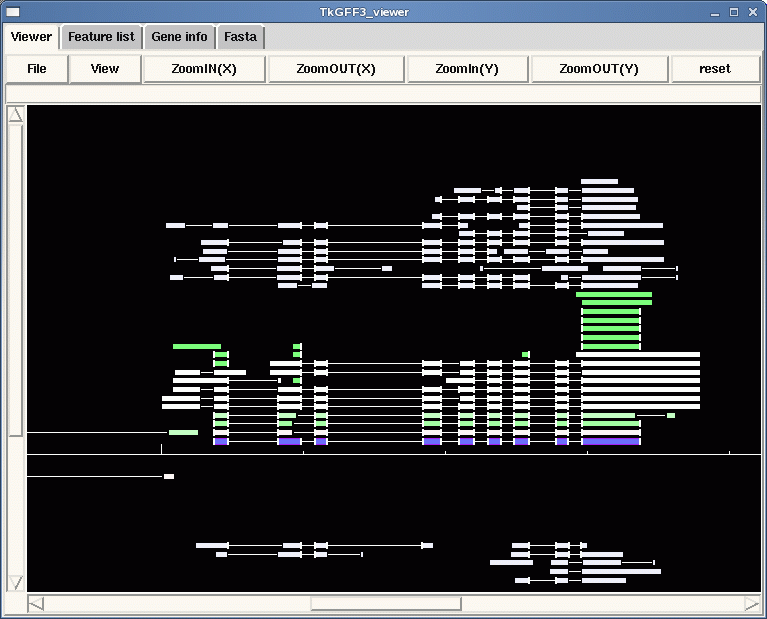Image resolution: width=767 pixels, height=619 pixels.
Task: Open the Feature list tab
Action: pos(101,37)
